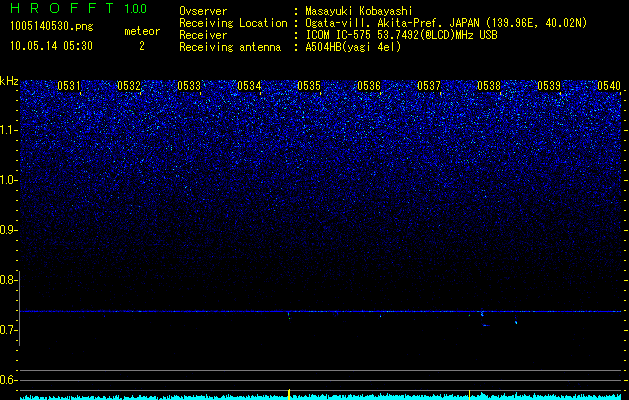Click the 0534 time marker
629x400 pixels.
tap(249, 86)
